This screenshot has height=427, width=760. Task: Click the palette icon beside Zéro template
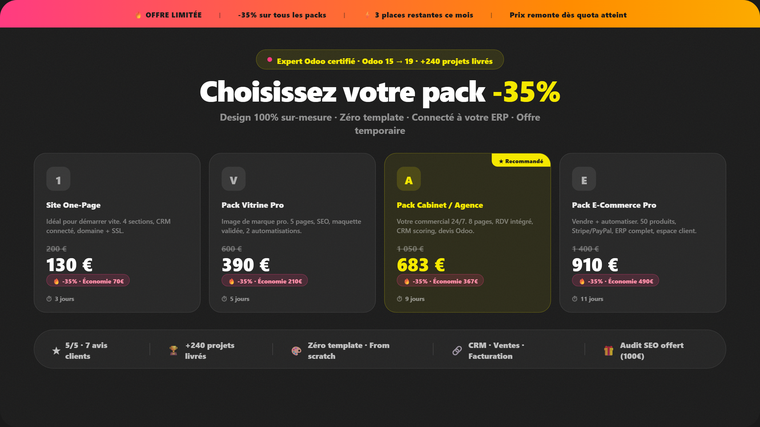pos(296,351)
